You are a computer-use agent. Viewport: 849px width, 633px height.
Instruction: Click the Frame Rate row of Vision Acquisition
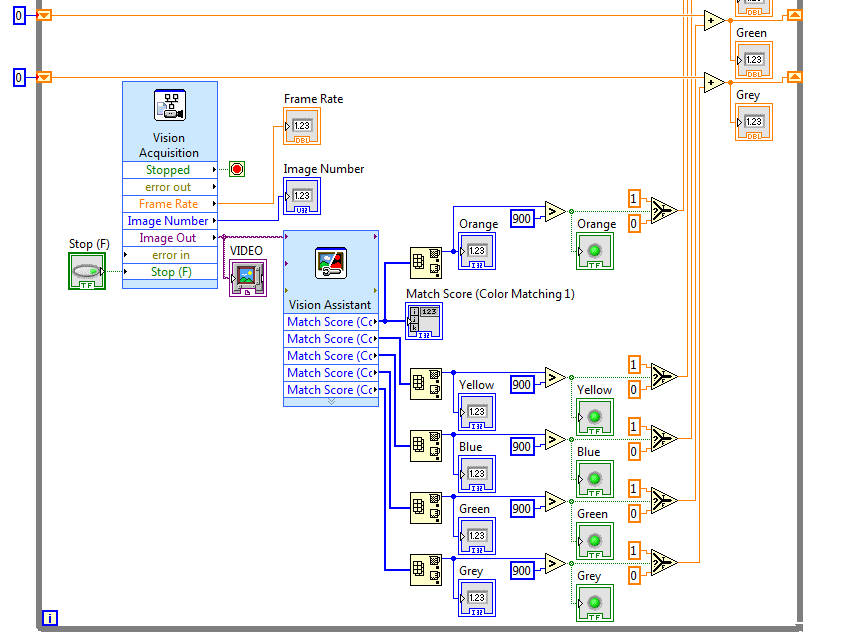[x=170, y=204]
